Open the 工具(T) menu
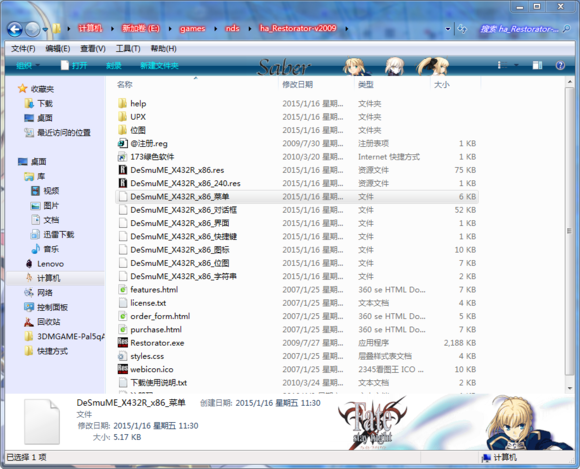Screen dimensions: 580x469 point(128,49)
